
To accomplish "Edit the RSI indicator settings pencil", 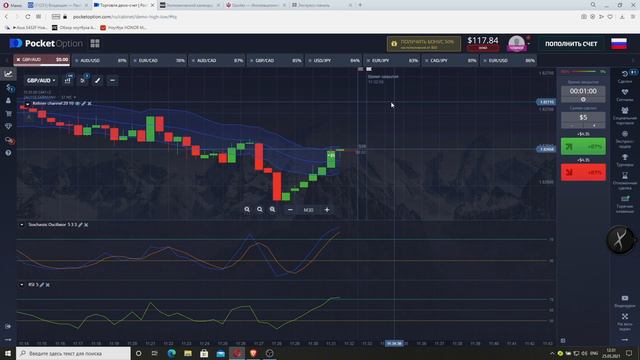I will pos(42,285).
